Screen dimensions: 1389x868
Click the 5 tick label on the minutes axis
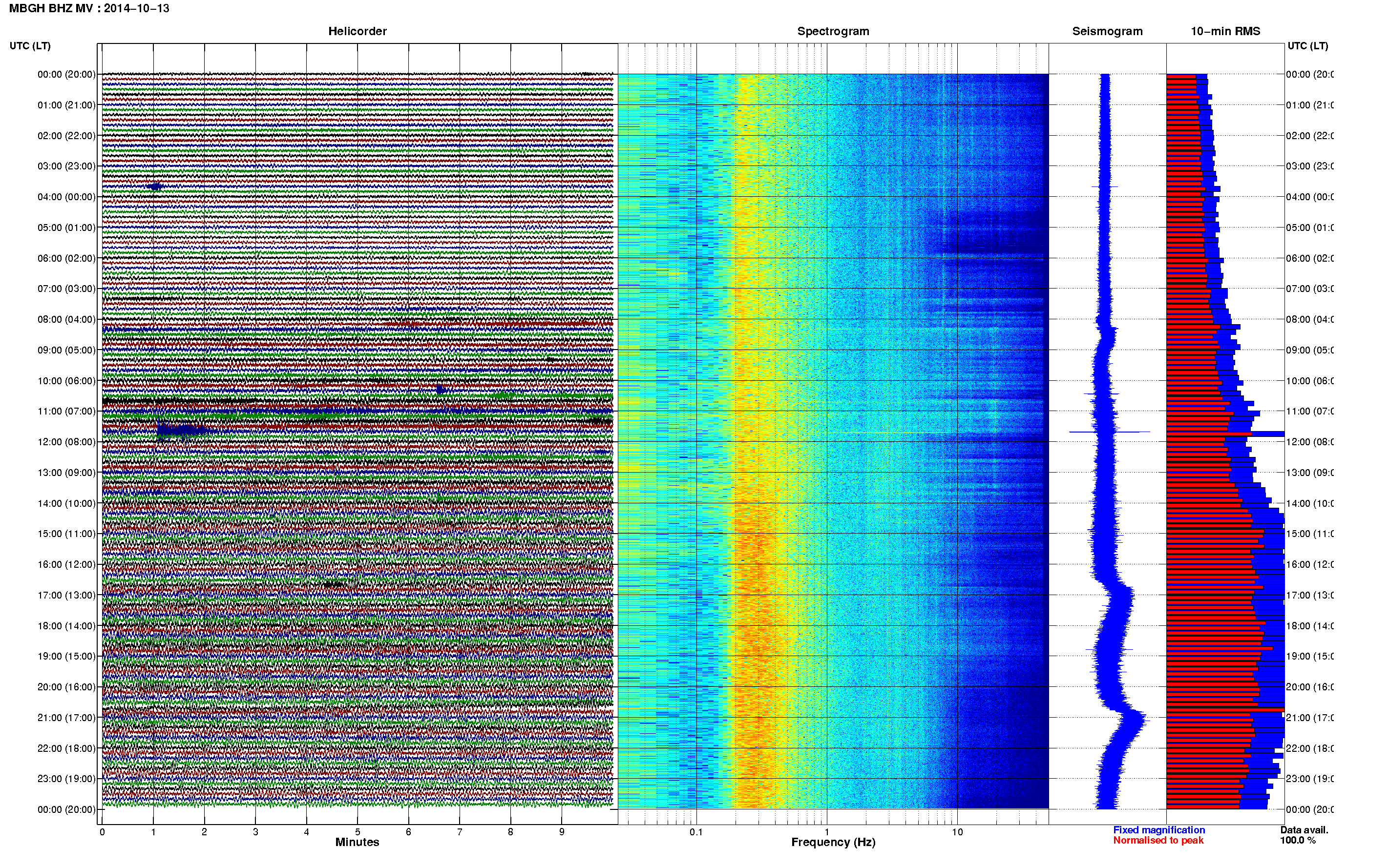[x=357, y=832]
